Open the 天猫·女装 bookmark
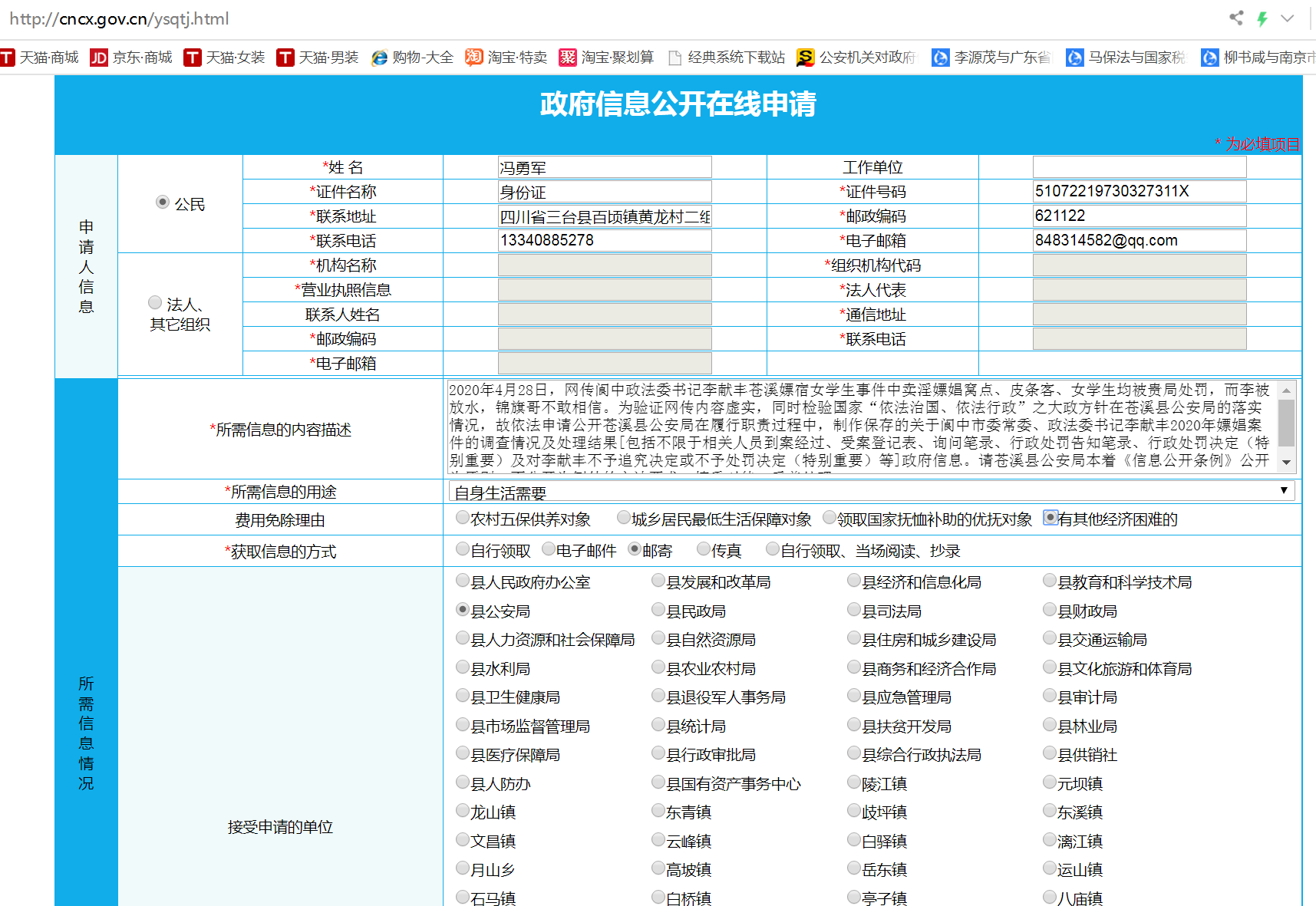The width and height of the screenshot is (1316, 906). coord(225,58)
